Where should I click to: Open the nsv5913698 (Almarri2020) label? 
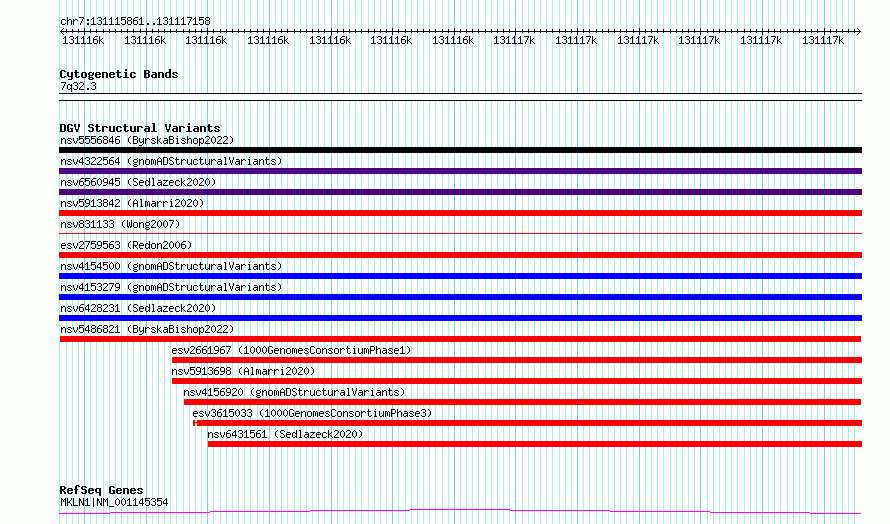click(243, 371)
